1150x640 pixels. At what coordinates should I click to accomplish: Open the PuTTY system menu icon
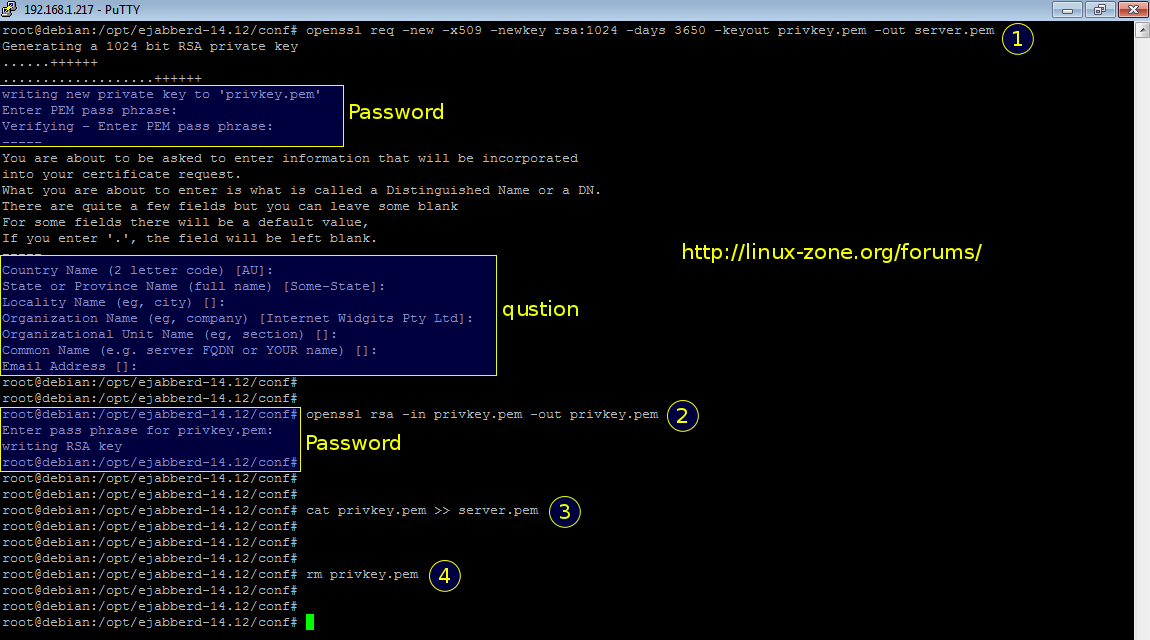coord(11,9)
